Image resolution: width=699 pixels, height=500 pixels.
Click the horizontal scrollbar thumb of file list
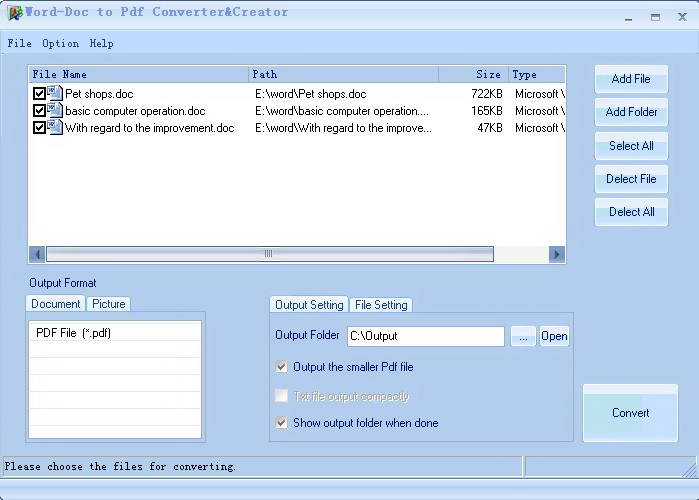(x=270, y=254)
